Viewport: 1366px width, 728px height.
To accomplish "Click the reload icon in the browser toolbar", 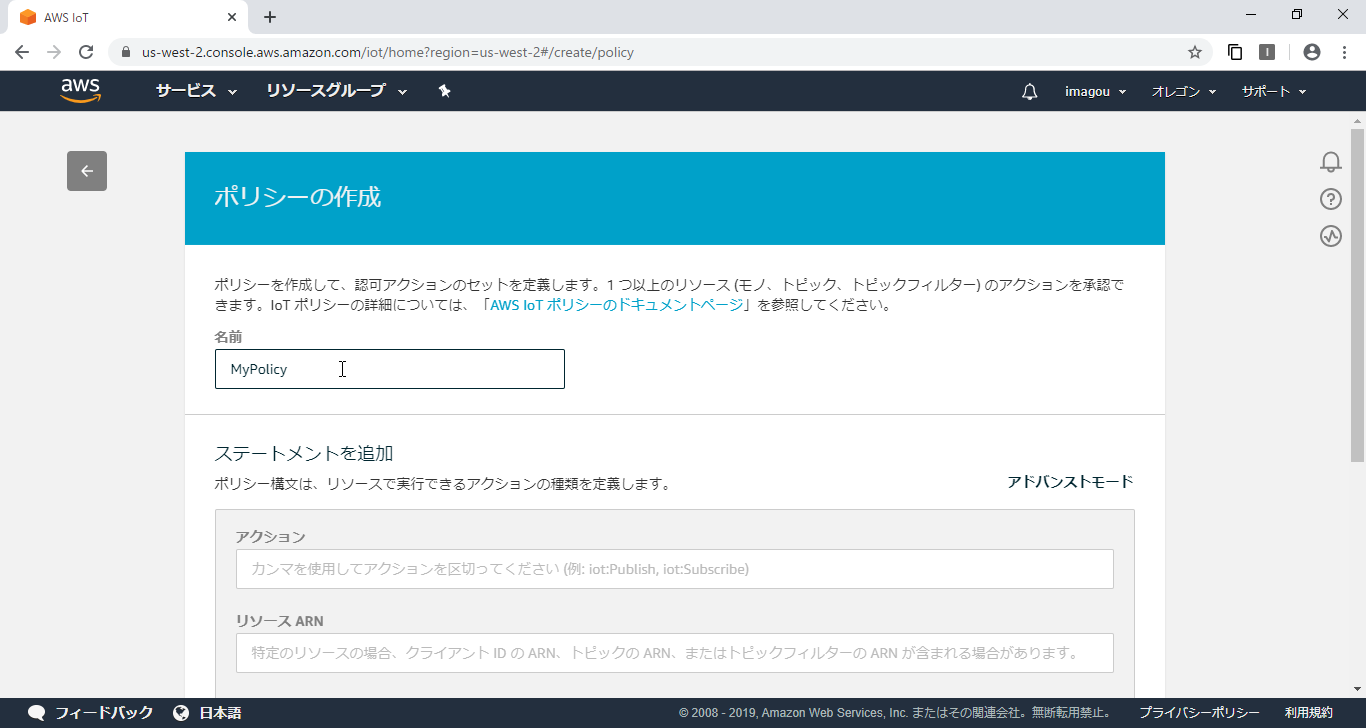I will 85,52.
